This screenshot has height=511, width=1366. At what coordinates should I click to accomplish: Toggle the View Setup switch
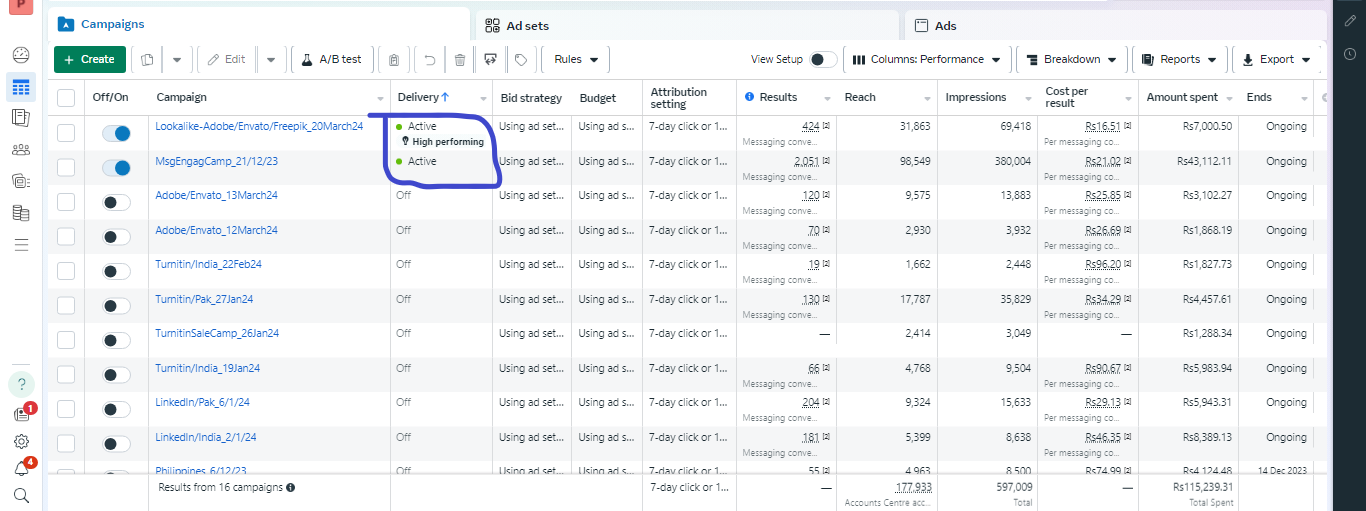tap(823, 60)
